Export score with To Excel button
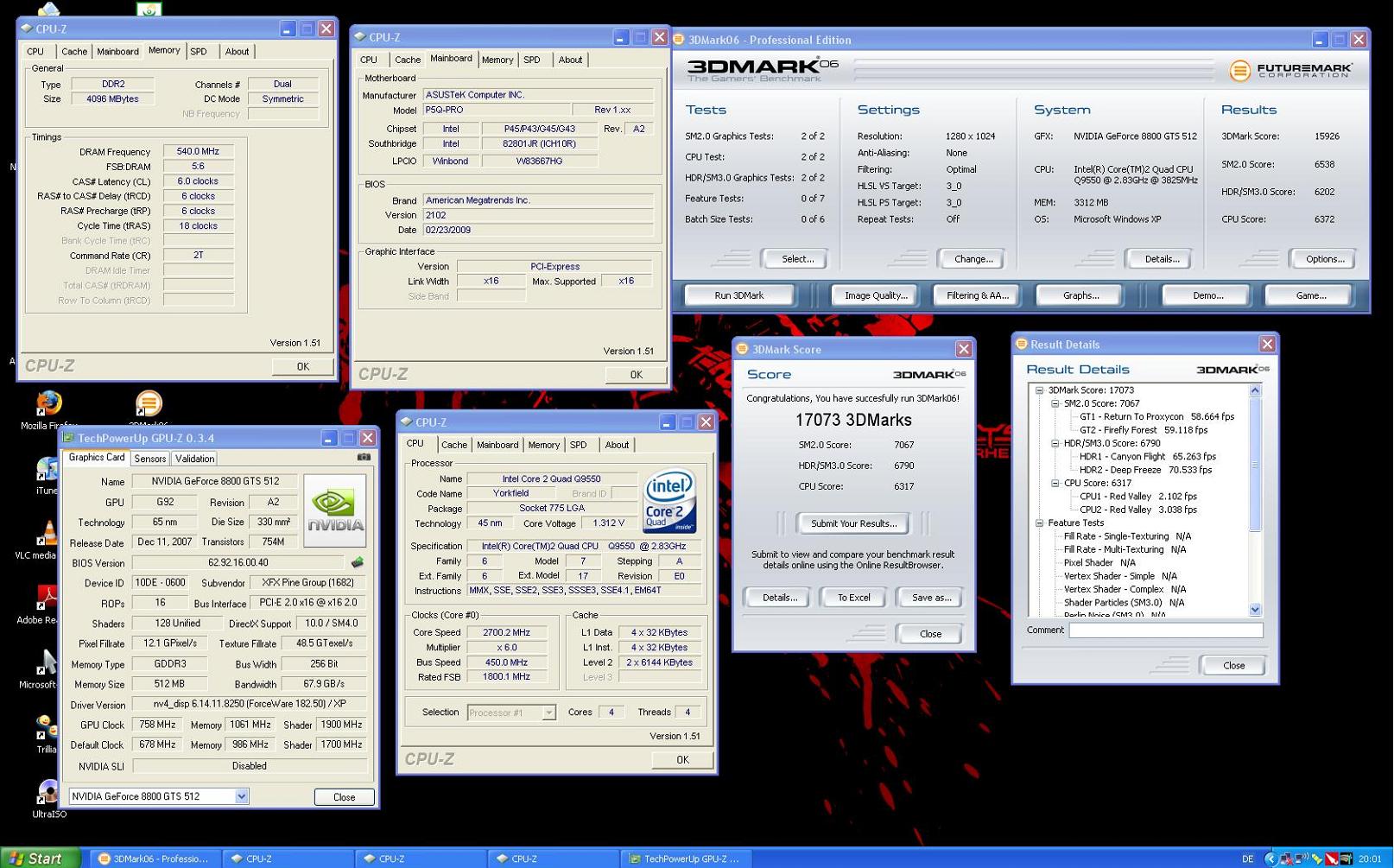The width and height of the screenshot is (1394, 868). [853, 598]
